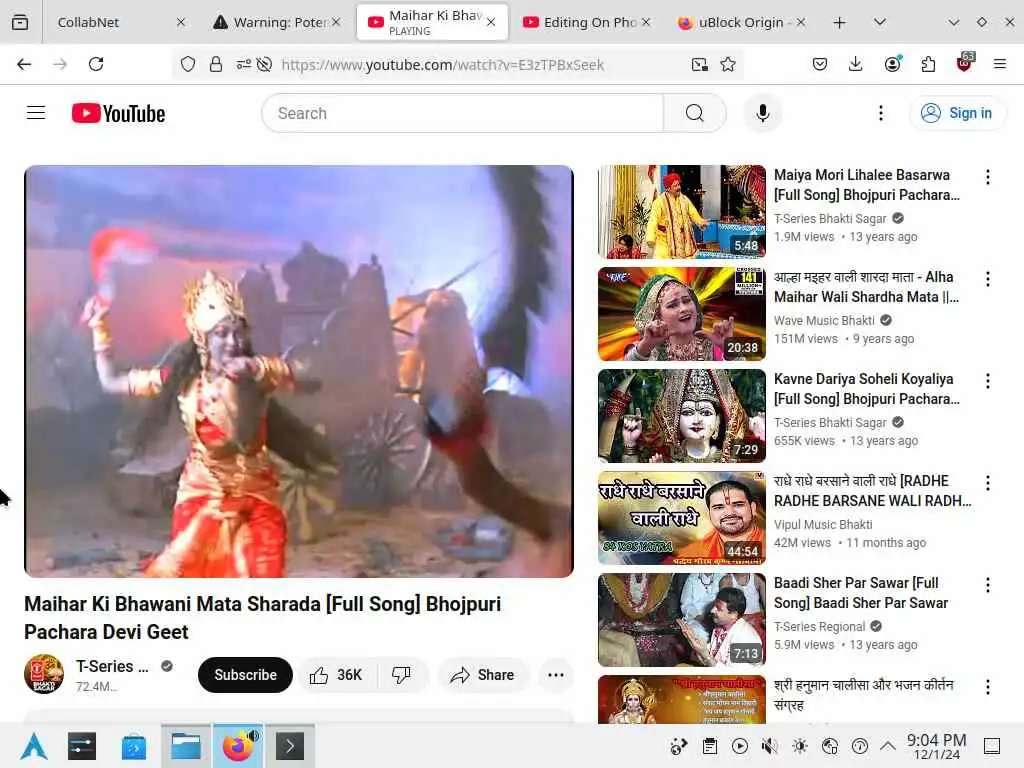Image resolution: width=1024 pixels, height=768 pixels.
Task: Open the application launcher in taskbar
Action: pyautogui.click(x=33, y=746)
